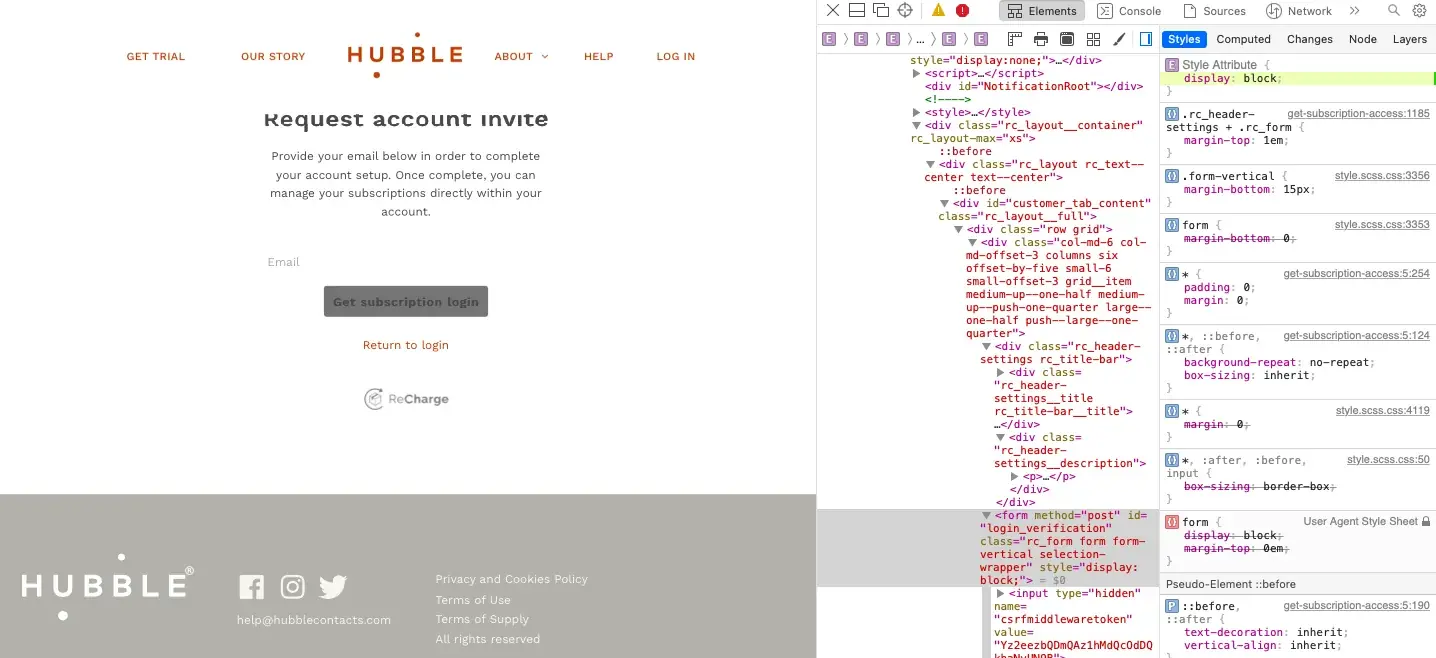This screenshot has width=1436, height=658.
Task: Collapse the login_verification form node
Action: tap(986, 516)
